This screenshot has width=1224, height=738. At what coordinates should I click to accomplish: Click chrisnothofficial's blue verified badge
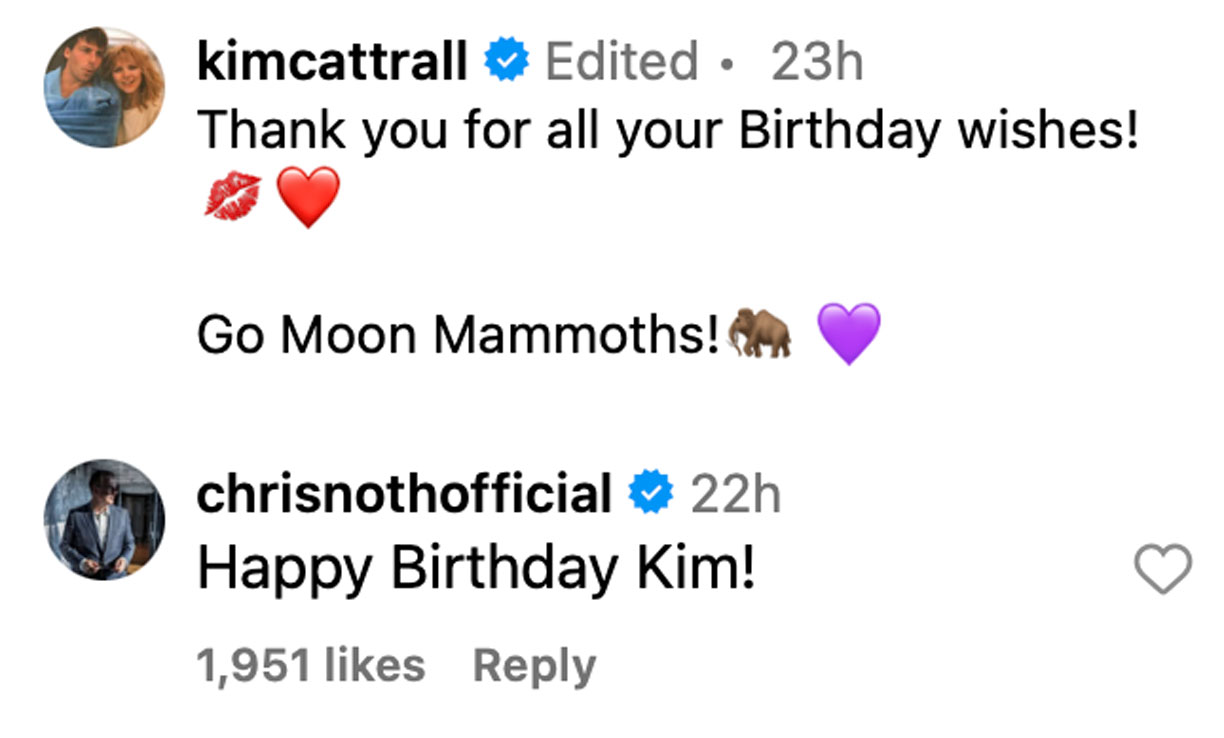tap(651, 495)
